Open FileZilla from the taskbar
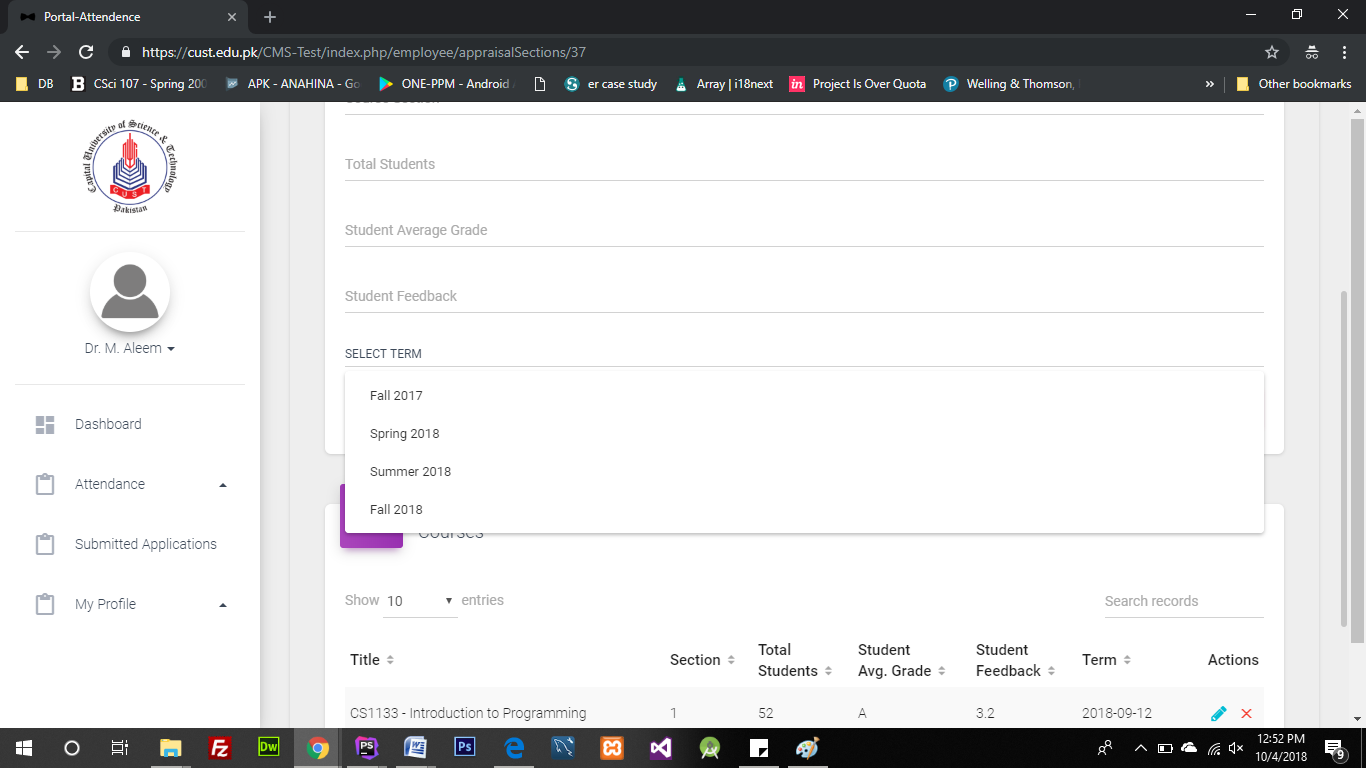 (x=220, y=747)
